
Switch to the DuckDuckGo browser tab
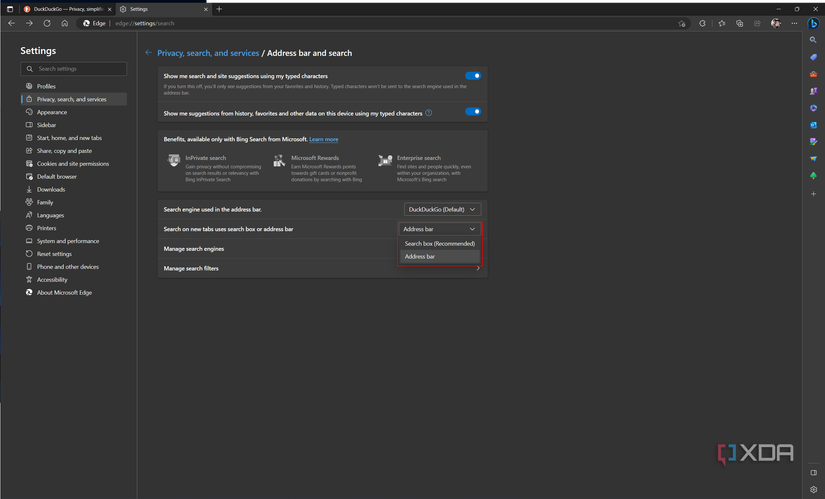(65, 9)
